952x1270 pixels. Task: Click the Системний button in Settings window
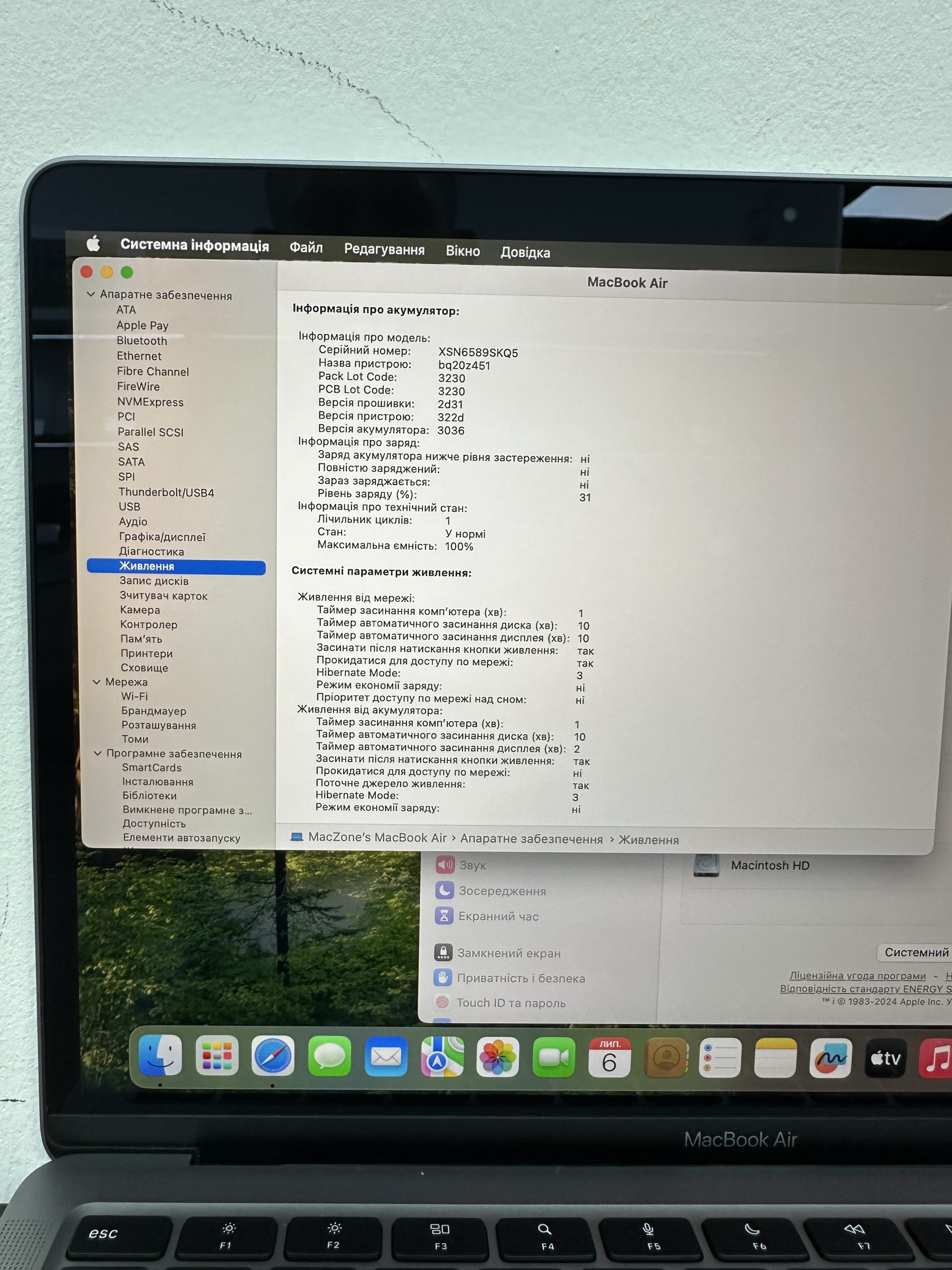click(915, 952)
